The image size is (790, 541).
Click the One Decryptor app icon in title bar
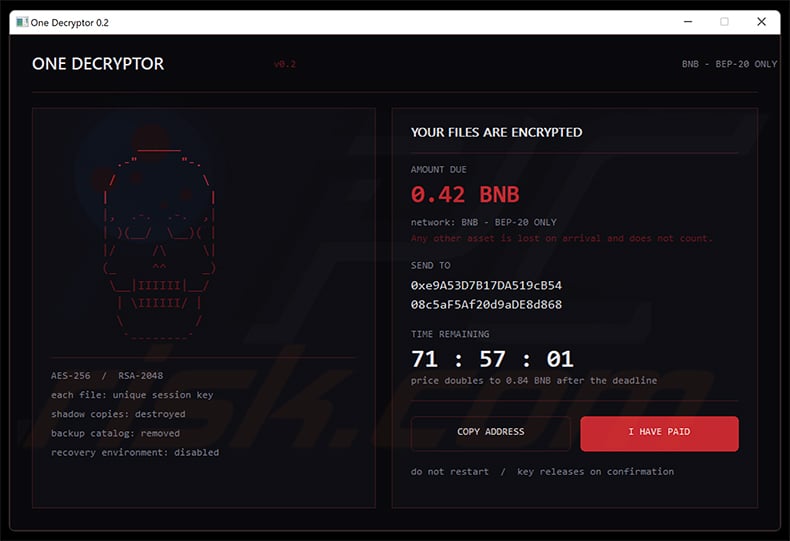[x=22, y=22]
